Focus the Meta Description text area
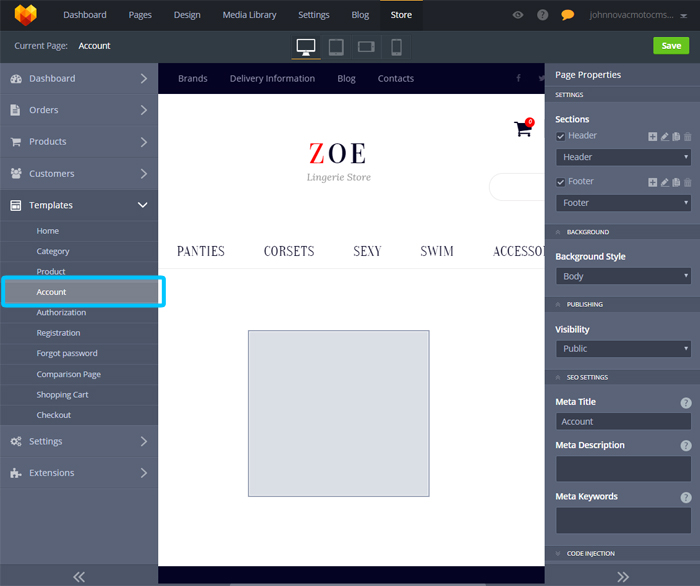 click(623, 469)
